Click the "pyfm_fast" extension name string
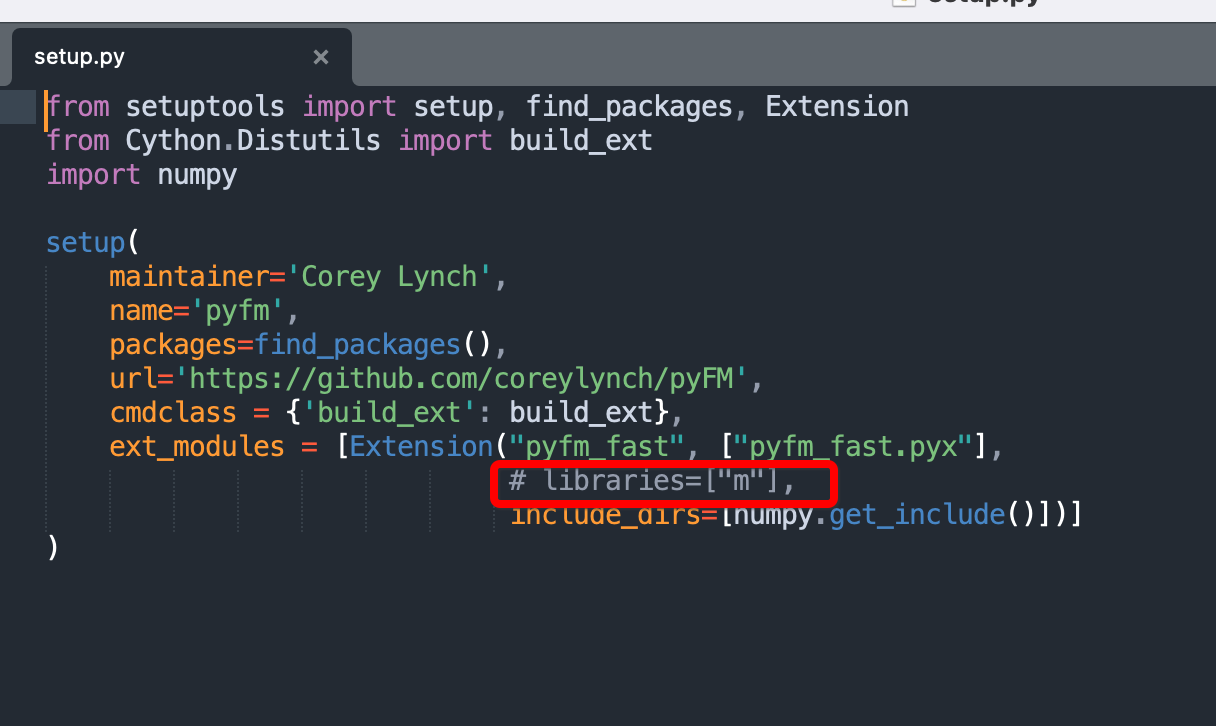 tap(597, 447)
